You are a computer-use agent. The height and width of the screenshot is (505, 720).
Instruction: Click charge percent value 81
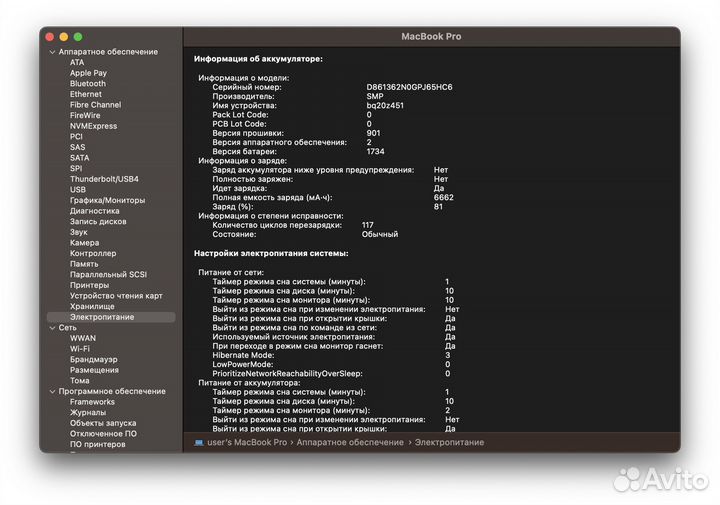438,207
